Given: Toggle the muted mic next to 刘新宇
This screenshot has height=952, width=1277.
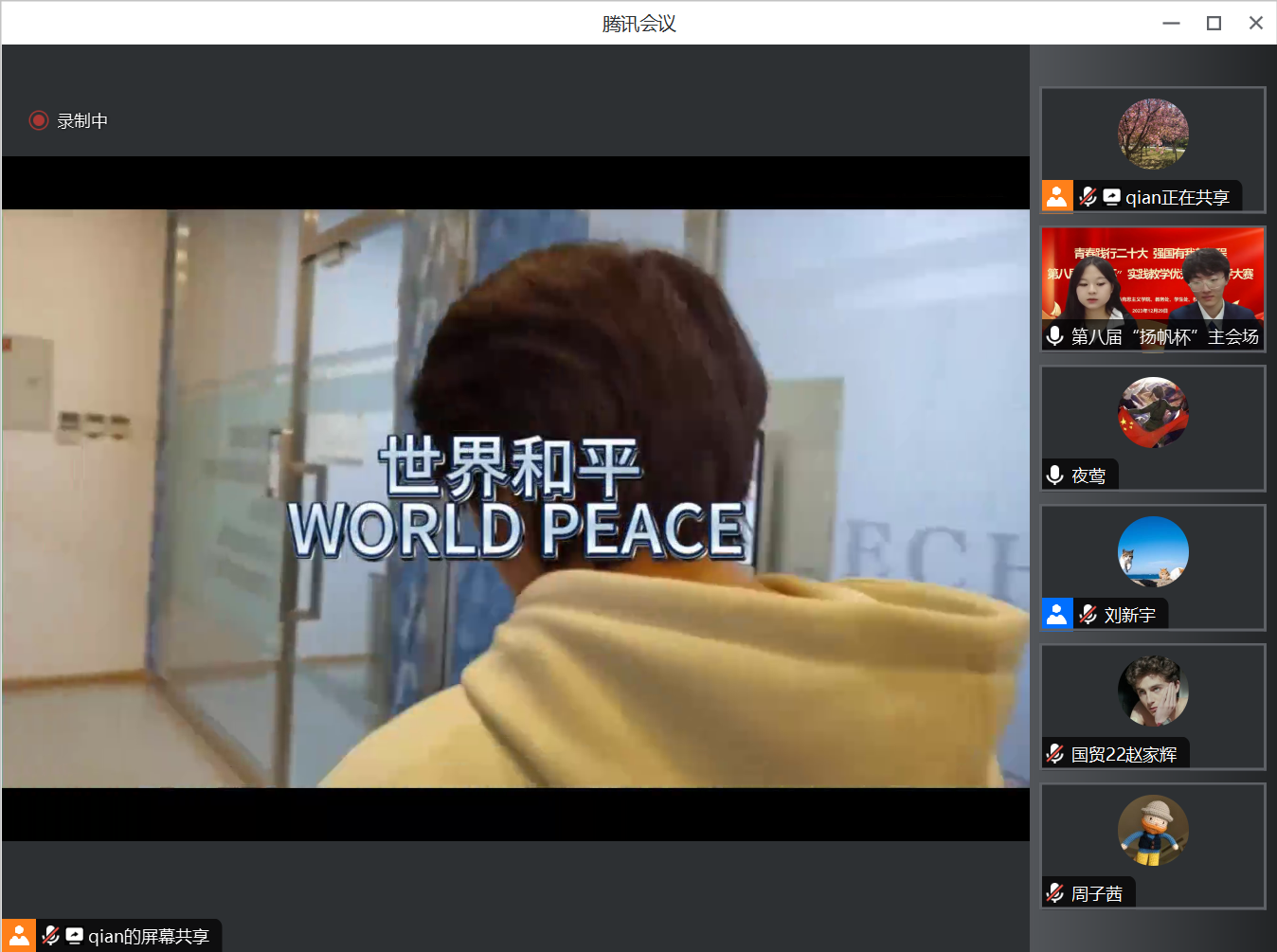Looking at the screenshot, I should 1087,614.
